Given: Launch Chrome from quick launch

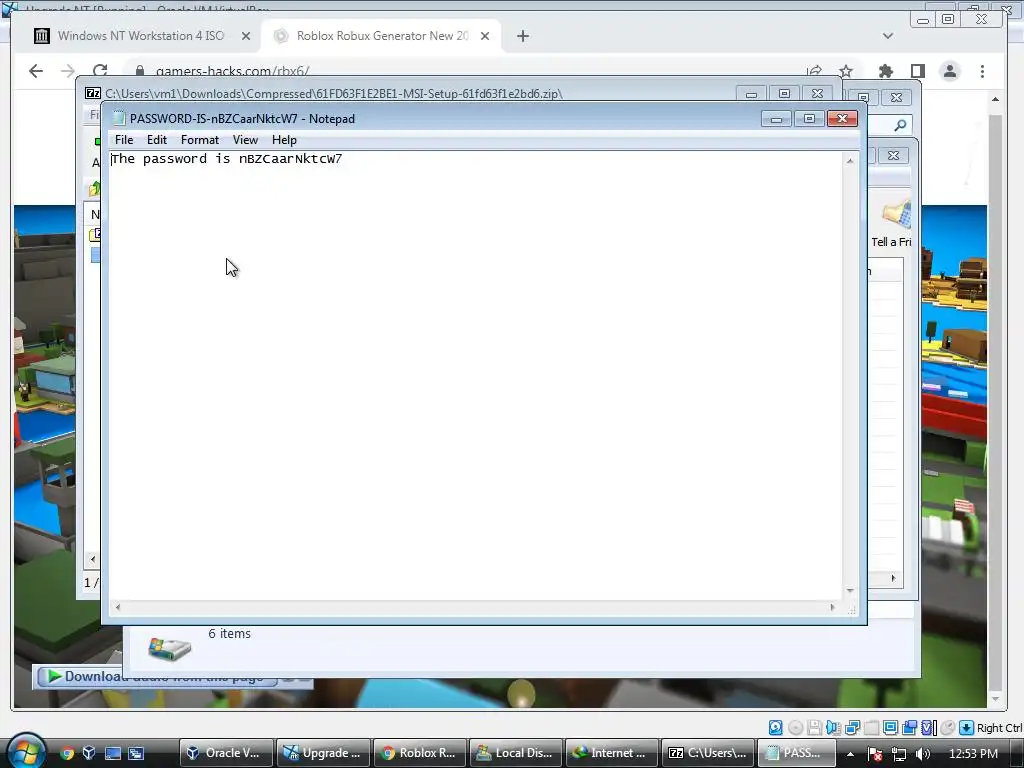Looking at the screenshot, I should pos(67,753).
